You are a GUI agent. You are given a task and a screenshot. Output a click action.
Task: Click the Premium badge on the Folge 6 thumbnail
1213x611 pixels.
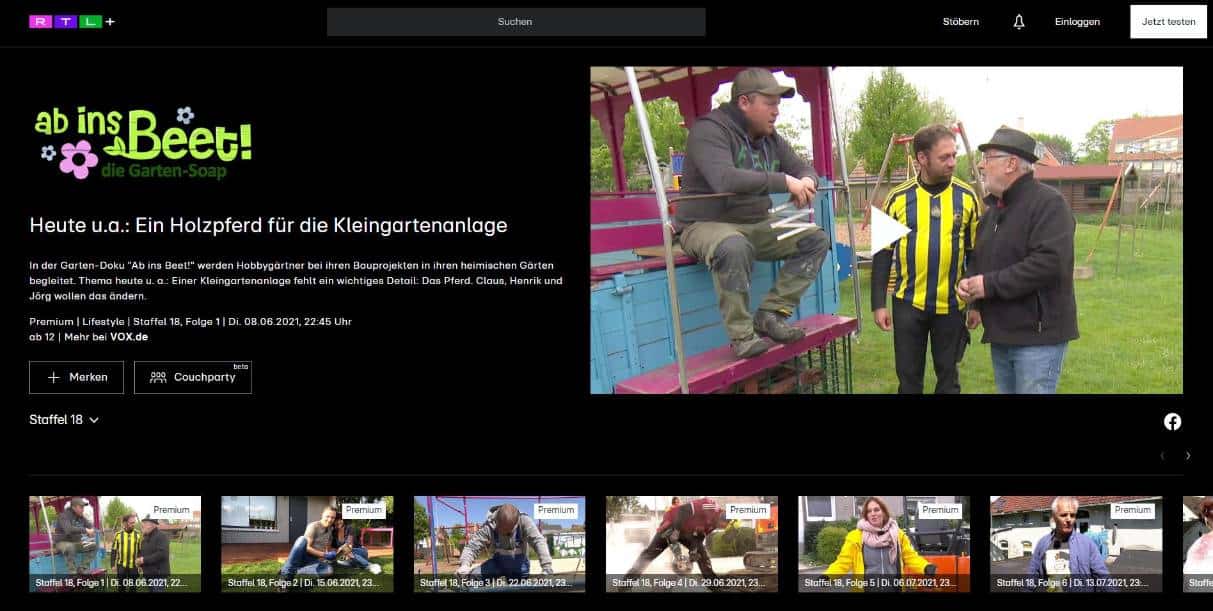coord(1133,510)
